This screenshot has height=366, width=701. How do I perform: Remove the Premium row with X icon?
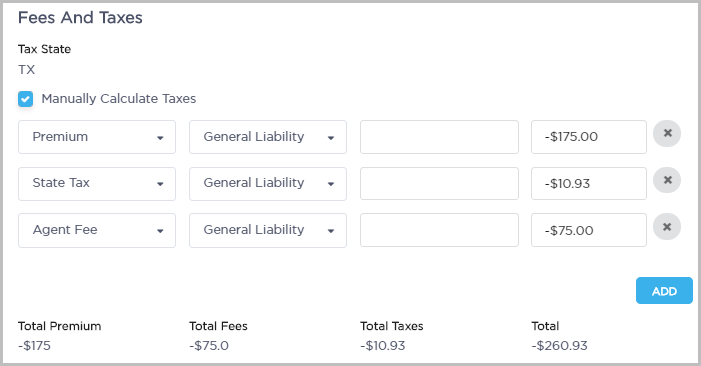[x=667, y=134]
